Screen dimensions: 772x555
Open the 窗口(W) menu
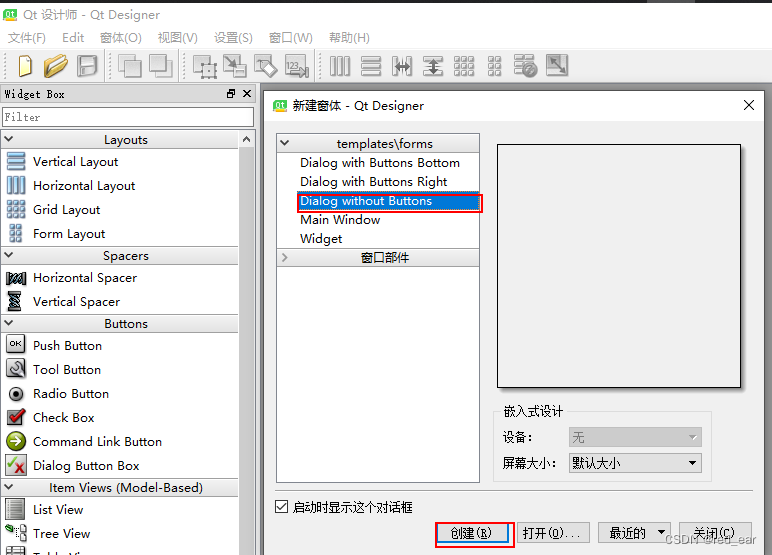coord(290,38)
